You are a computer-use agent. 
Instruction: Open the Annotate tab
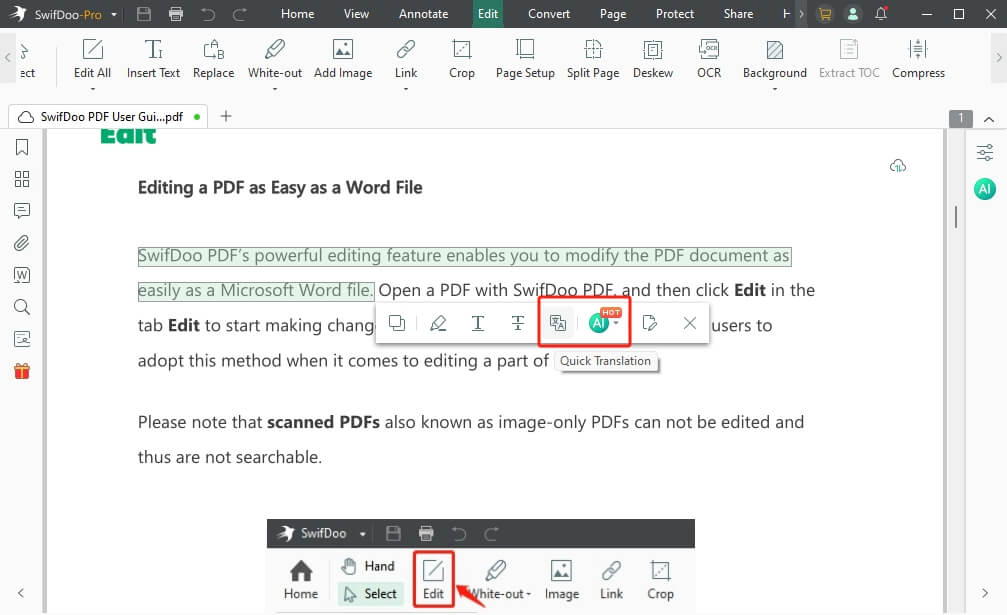coord(423,13)
